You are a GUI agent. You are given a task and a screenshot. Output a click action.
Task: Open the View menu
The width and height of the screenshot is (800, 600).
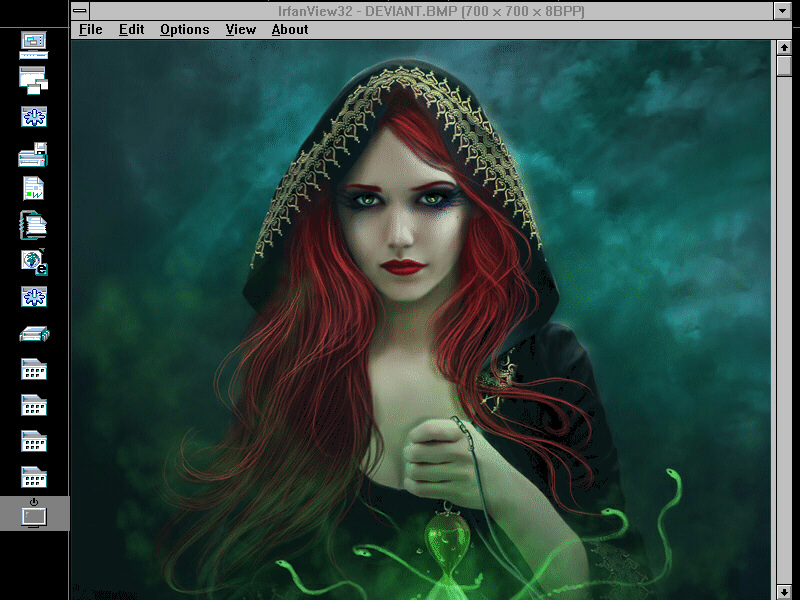pyautogui.click(x=240, y=29)
